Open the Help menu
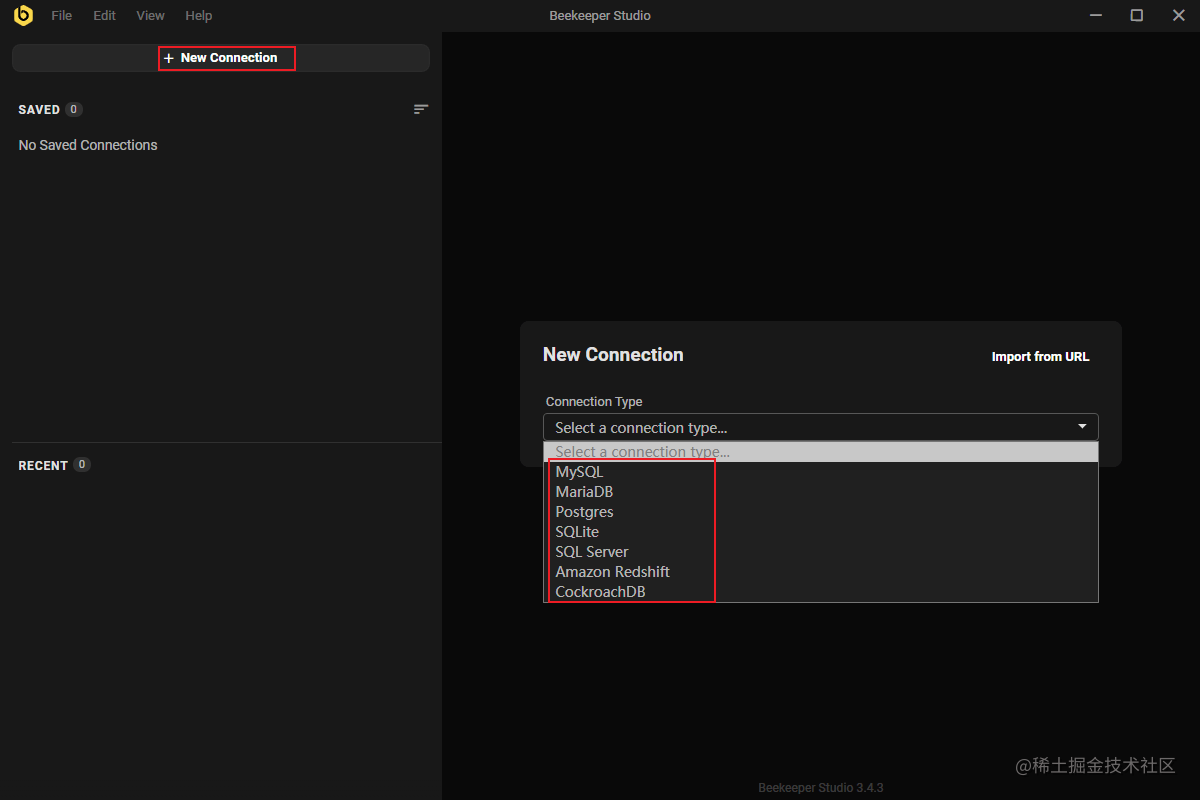The height and width of the screenshot is (800, 1200). tap(198, 16)
